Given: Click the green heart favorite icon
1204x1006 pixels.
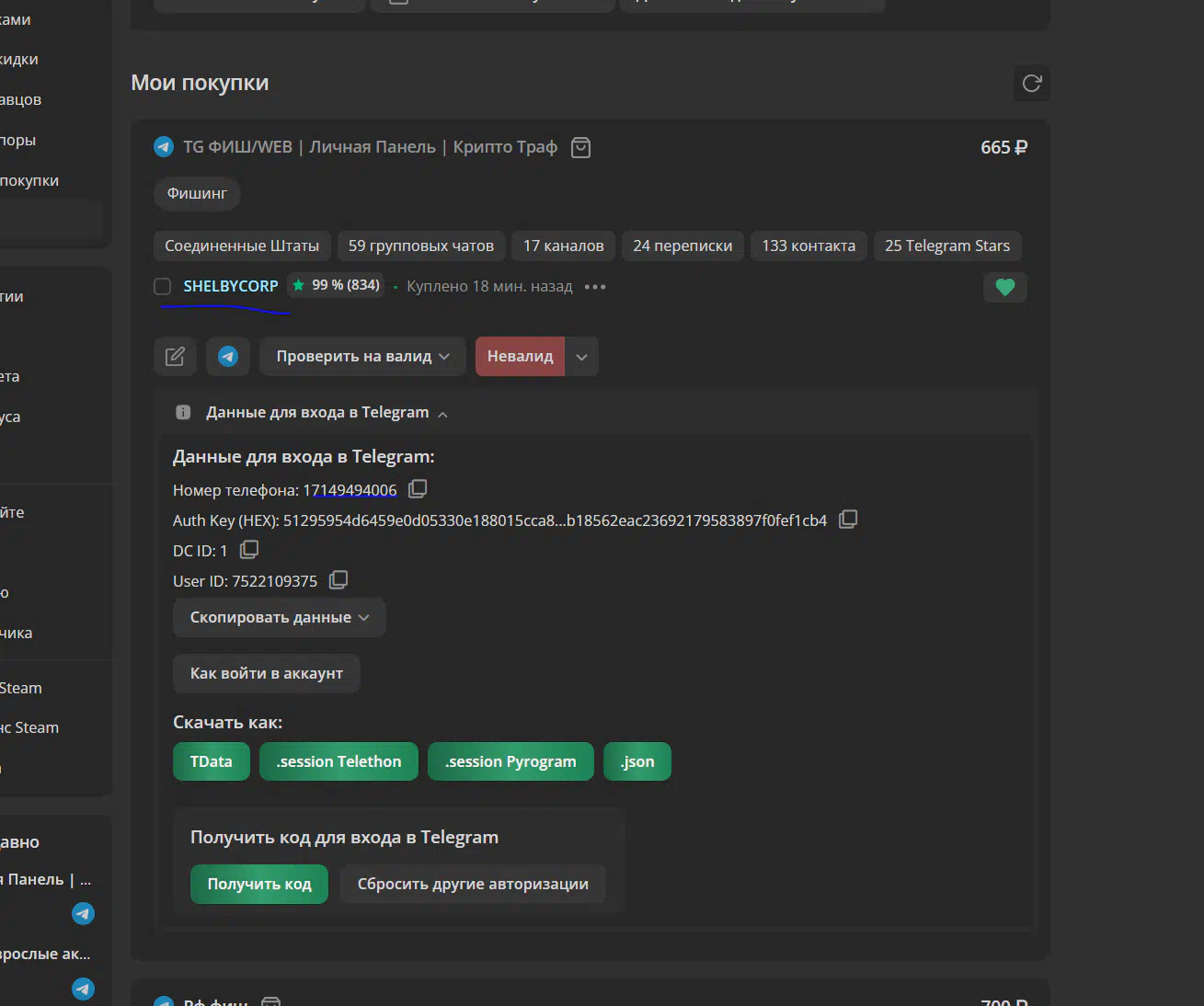Looking at the screenshot, I should click(x=1005, y=287).
